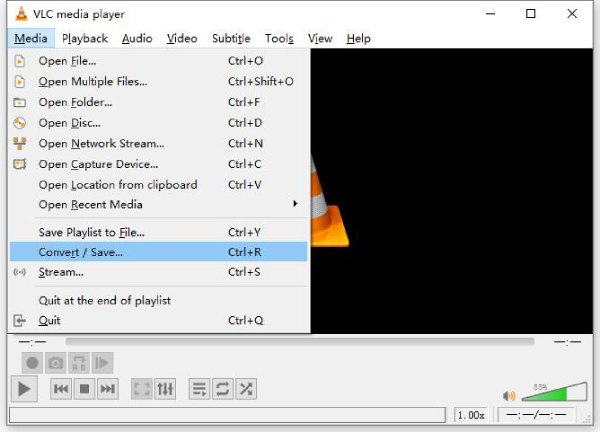Click the VLC cone title icon
The width and height of the screenshot is (600, 432).
coord(21,14)
